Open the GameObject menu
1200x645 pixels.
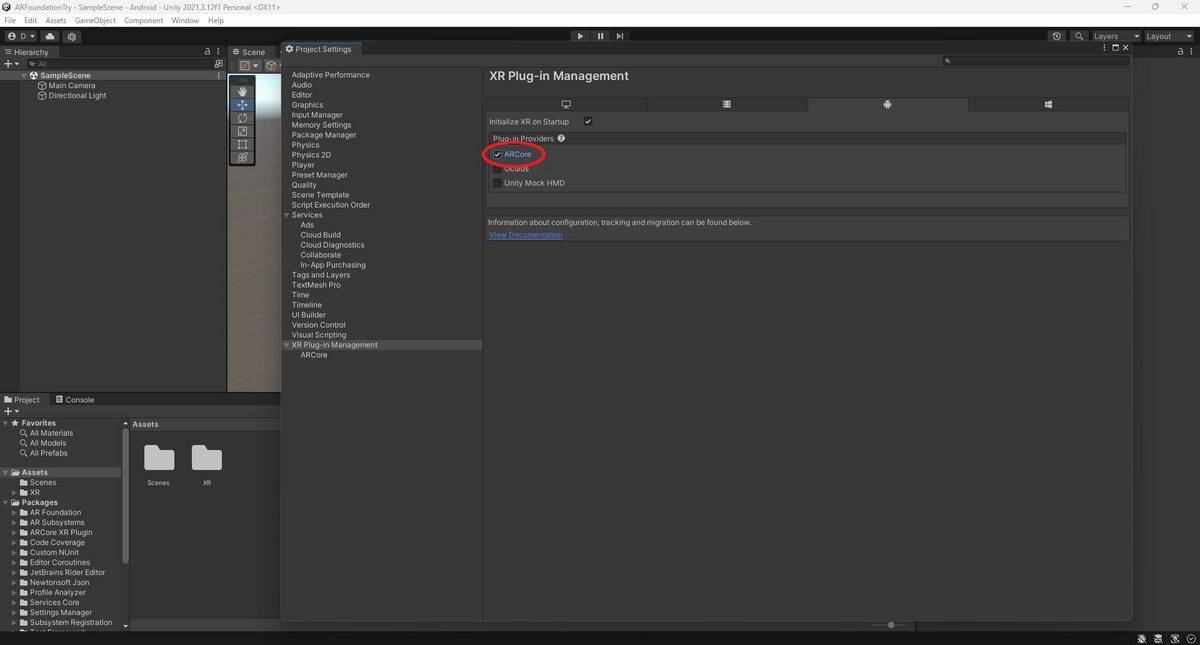[x=95, y=20]
